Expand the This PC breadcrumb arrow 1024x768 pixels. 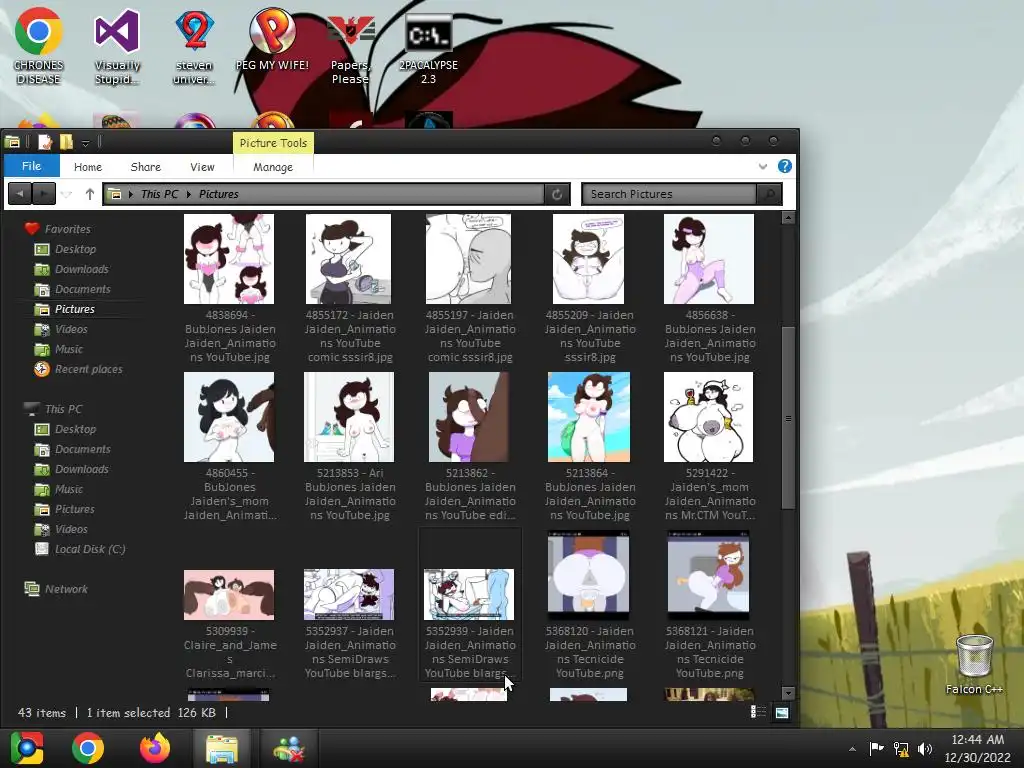point(131,194)
